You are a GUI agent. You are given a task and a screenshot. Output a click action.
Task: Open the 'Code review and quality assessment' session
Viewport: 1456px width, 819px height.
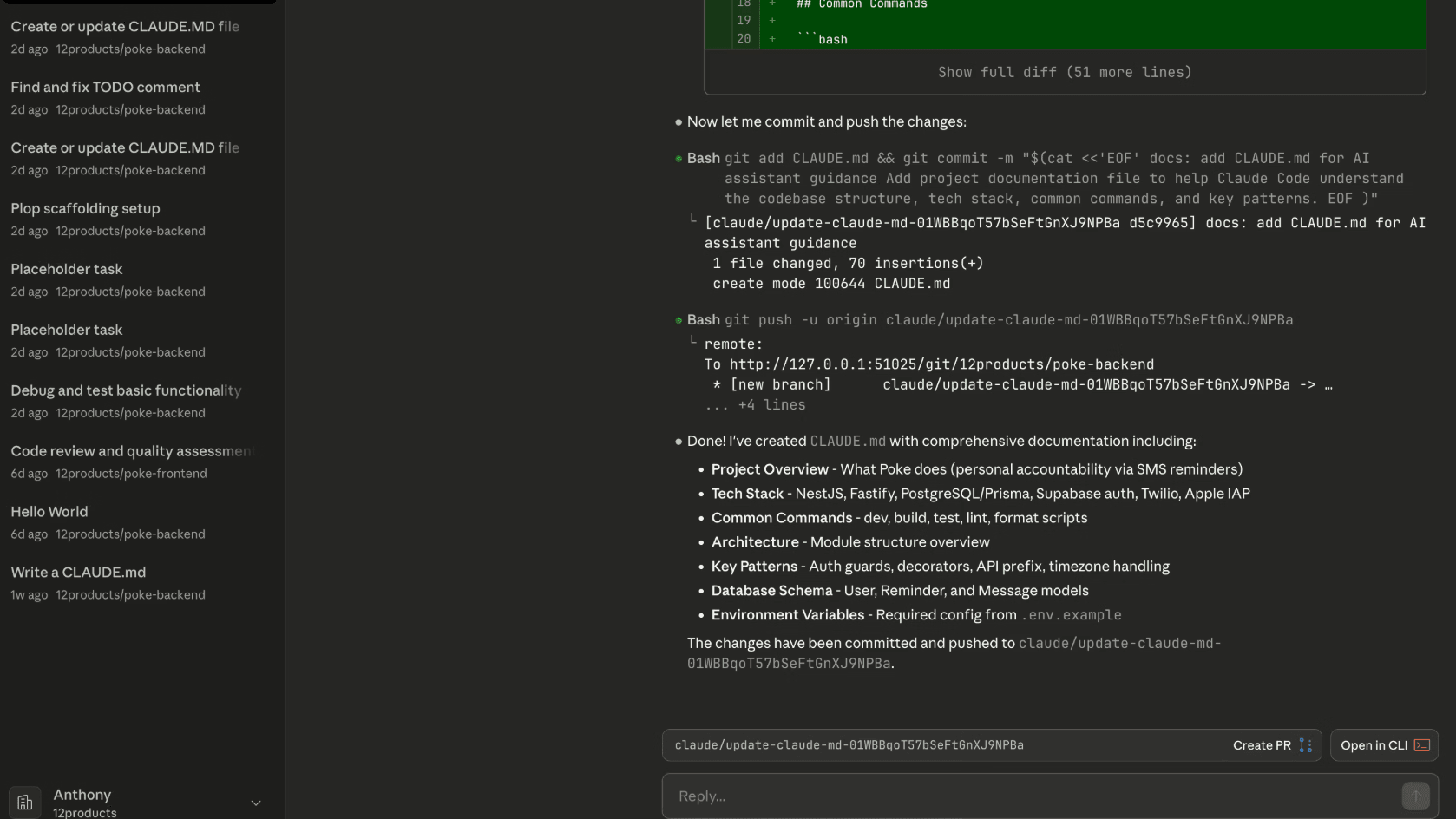(139, 462)
